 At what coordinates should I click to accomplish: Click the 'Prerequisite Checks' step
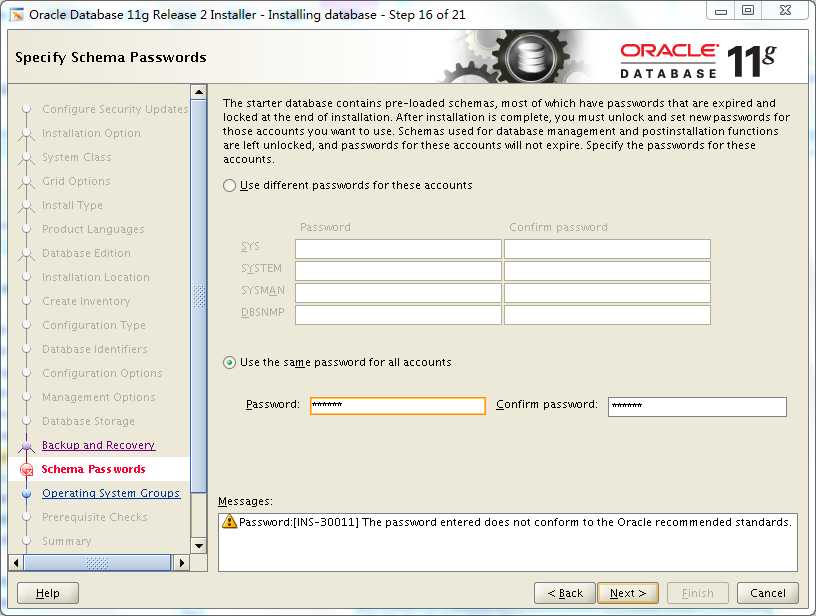click(95, 517)
